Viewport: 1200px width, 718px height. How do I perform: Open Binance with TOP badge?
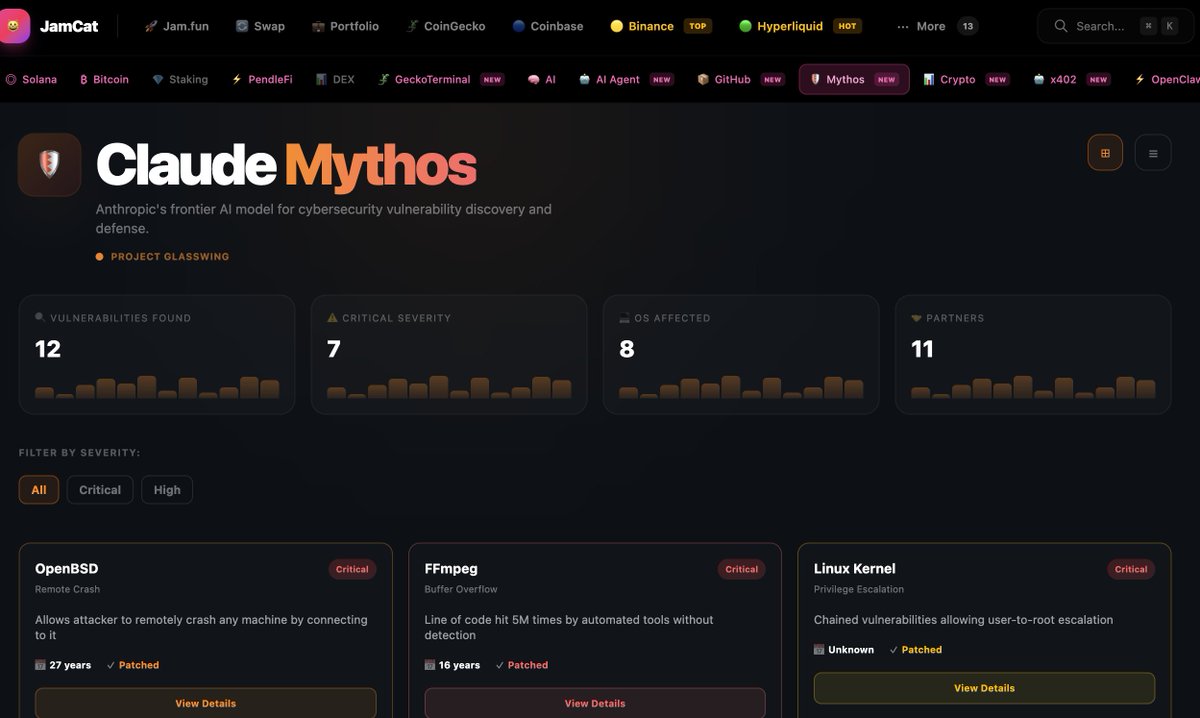[x=661, y=26]
